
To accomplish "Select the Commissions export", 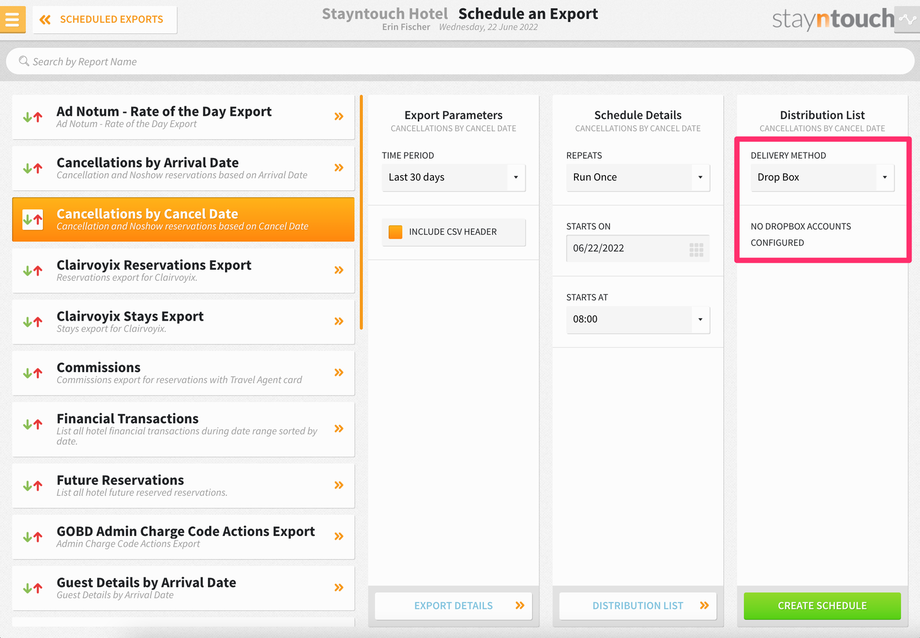I will (x=183, y=373).
